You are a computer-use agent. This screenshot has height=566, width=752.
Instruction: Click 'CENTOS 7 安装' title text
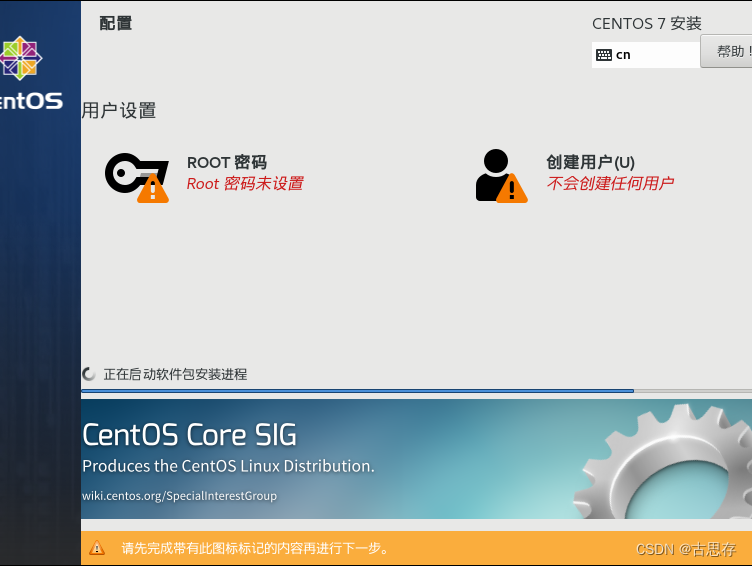click(x=646, y=24)
